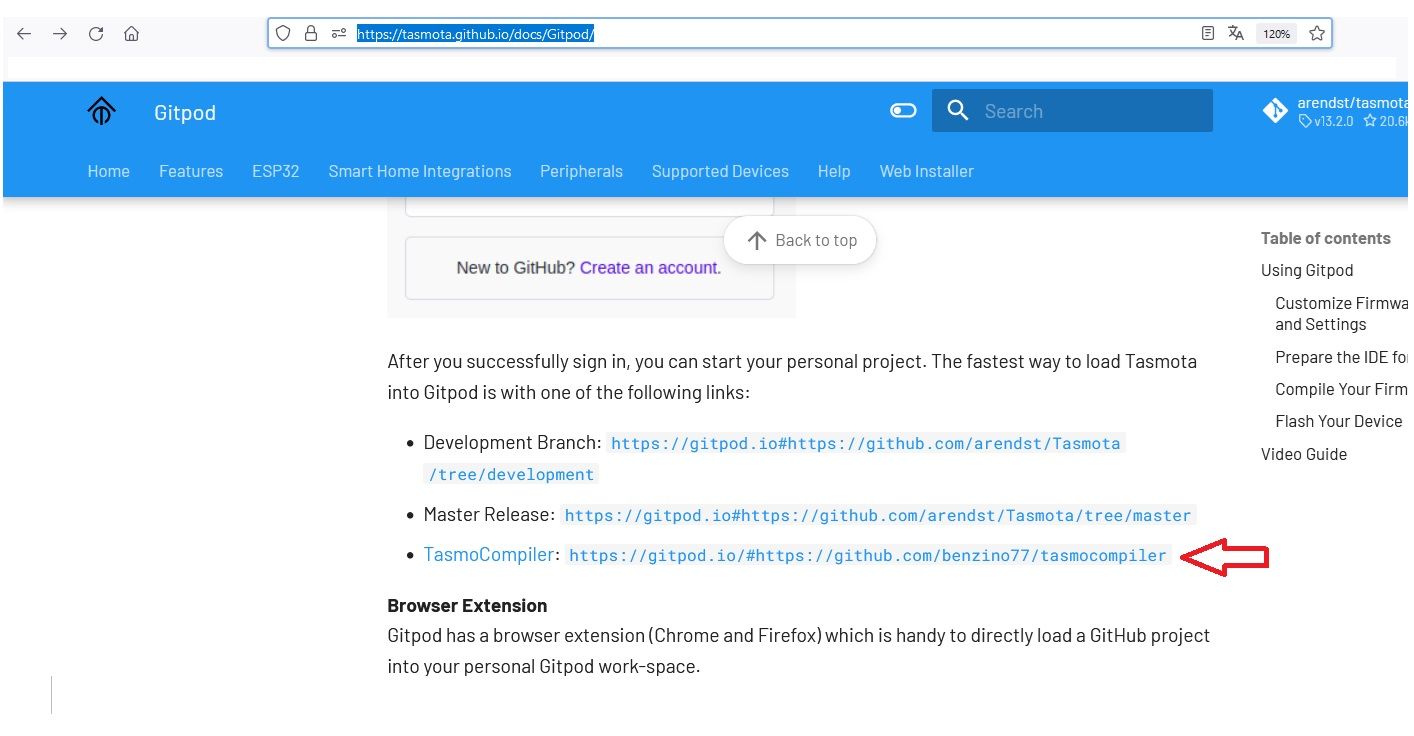Click the Gitpod page title
The height and width of the screenshot is (736, 1414).
tap(185, 112)
